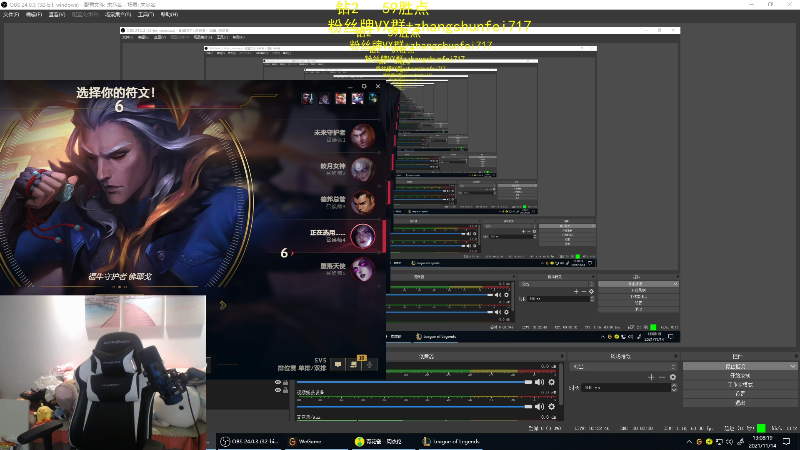Adjust the second mixer volume slider

[414, 406]
